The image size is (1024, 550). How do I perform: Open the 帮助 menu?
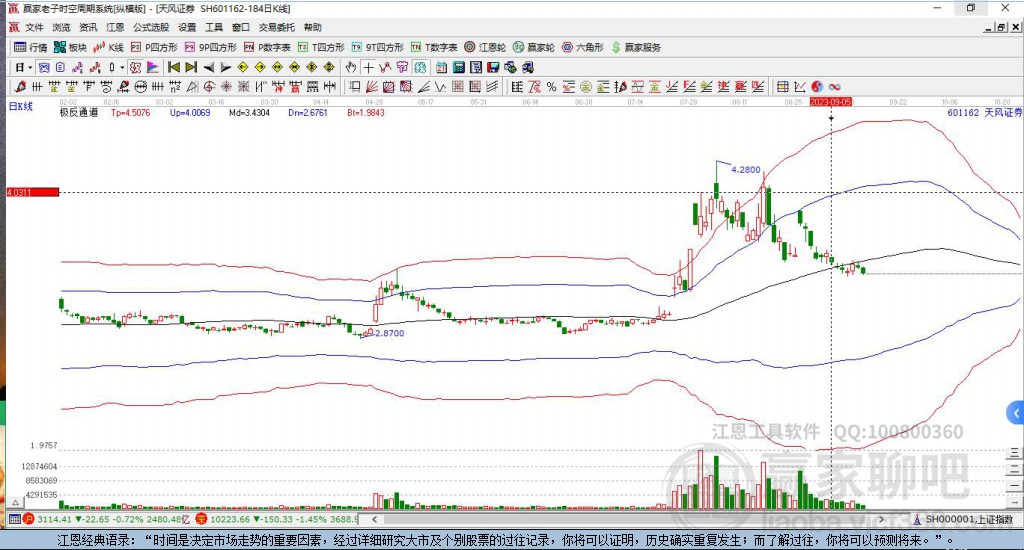point(313,27)
